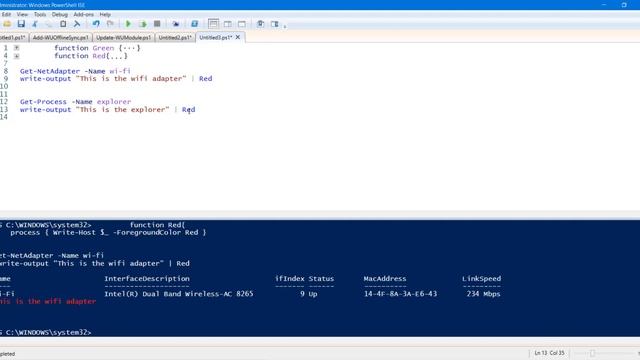Click 'wi-fi' parameter value on line 8
This screenshot has width=640, height=360.
pos(120,71)
